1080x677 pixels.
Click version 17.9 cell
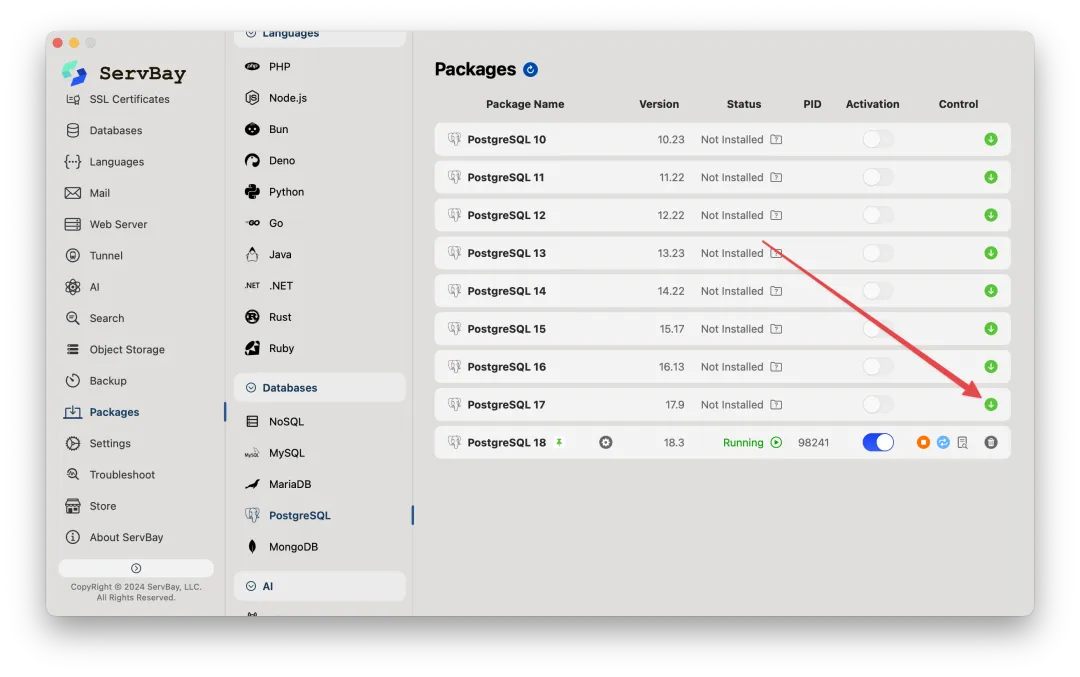tap(674, 404)
